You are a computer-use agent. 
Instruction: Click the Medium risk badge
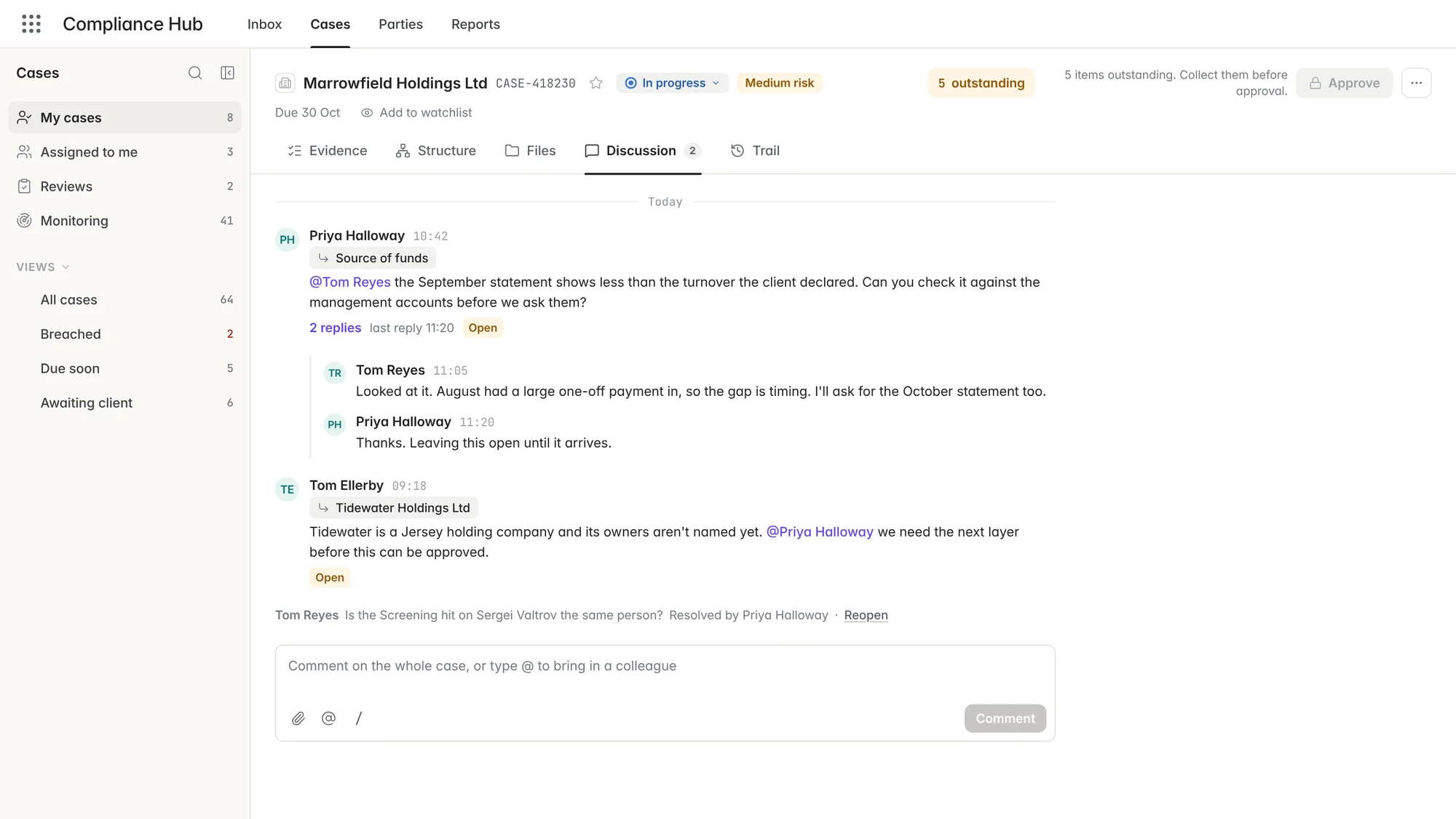point(779,83)
